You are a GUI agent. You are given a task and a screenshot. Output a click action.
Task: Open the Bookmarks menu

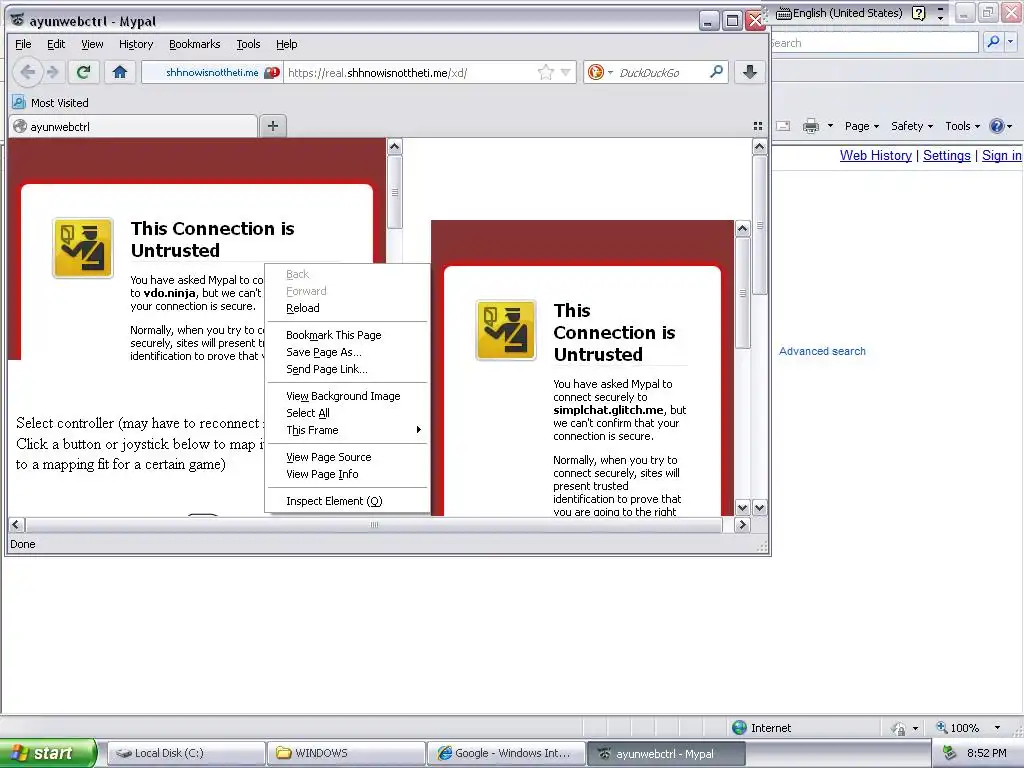195,44
